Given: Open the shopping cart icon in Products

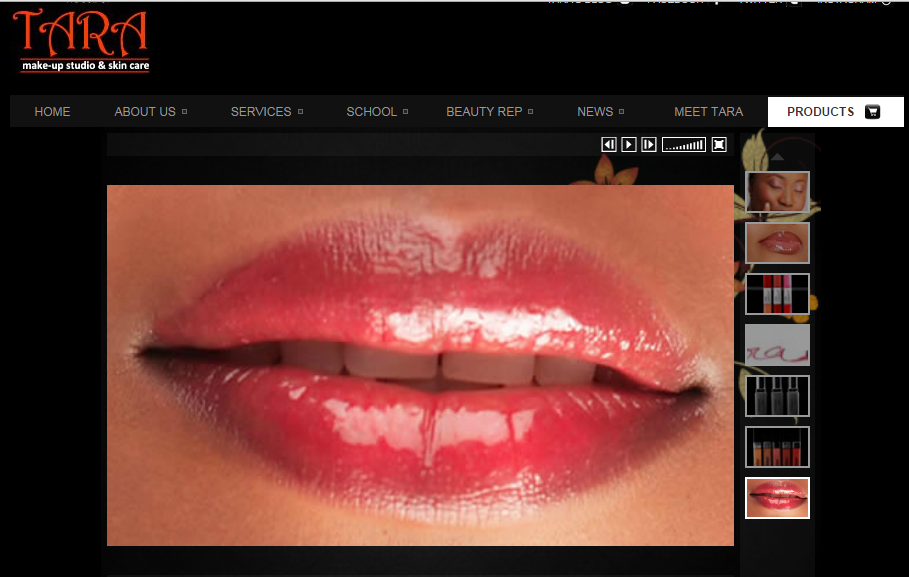Looking at the screenshot, I should click(x=872, y=112).
